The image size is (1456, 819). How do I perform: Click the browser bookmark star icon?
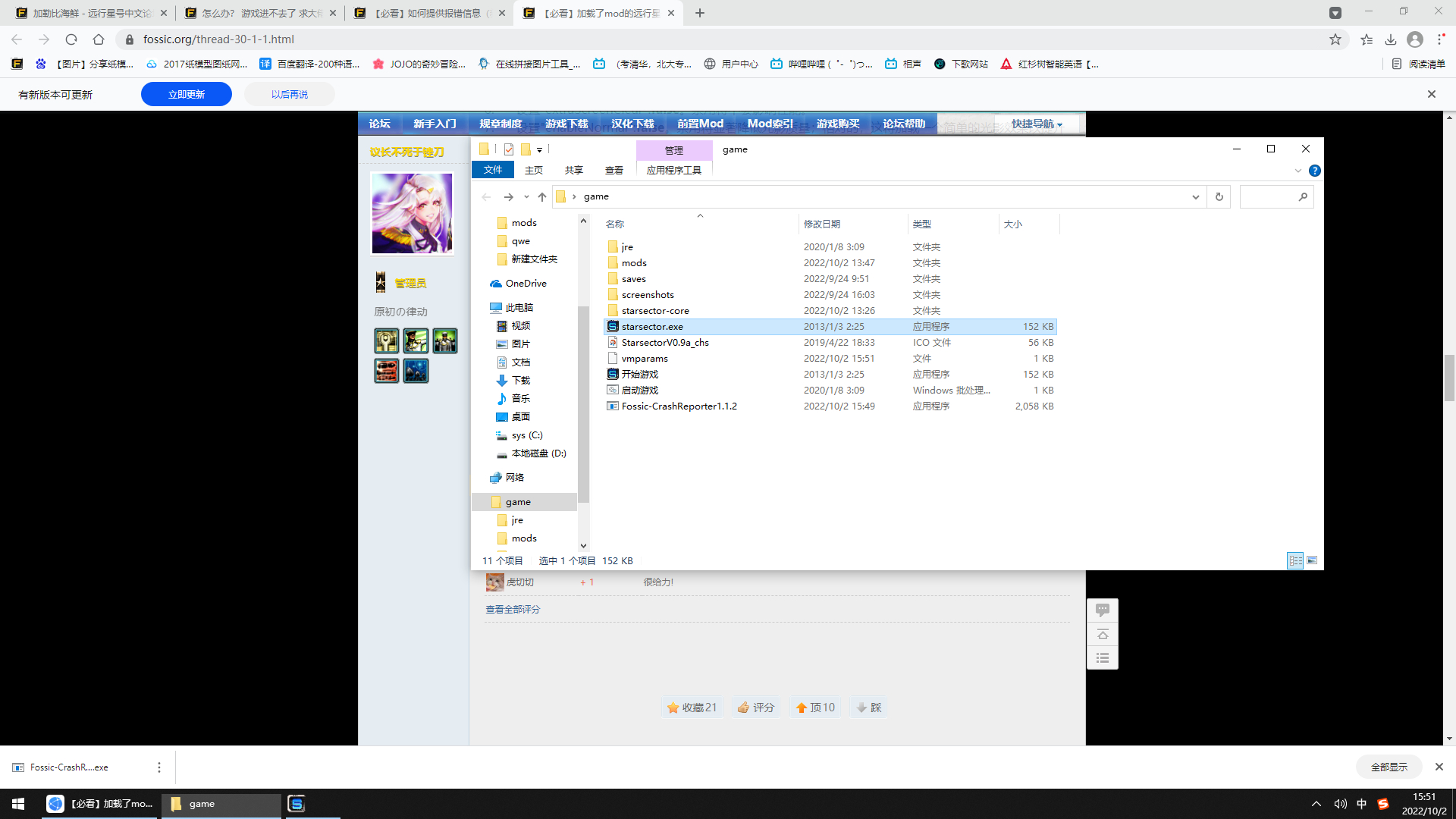click(x=1335, y=39)
